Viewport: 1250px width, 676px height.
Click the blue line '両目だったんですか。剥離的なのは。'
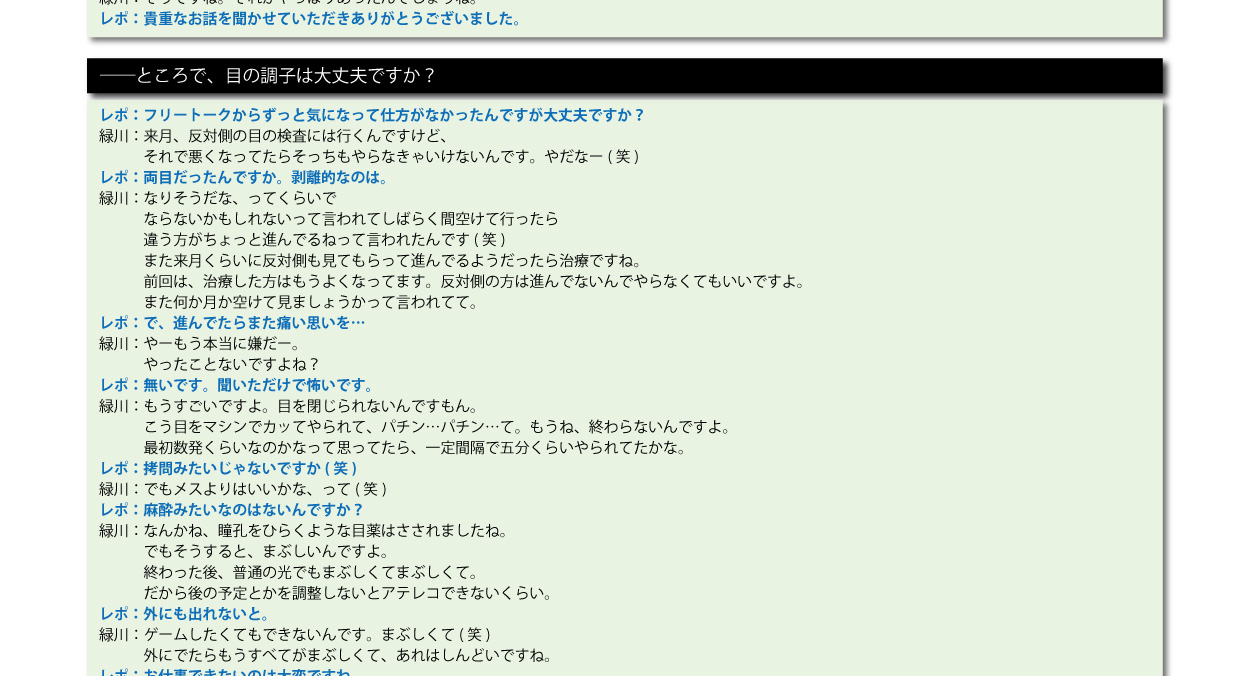tap(245, 177)
